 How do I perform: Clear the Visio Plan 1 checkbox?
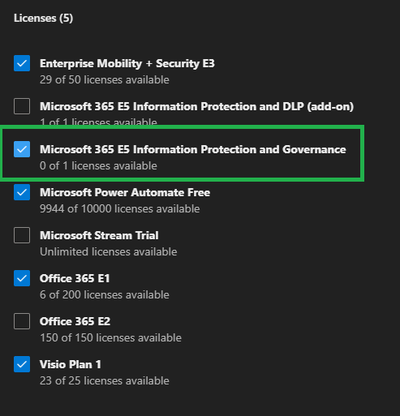point(22,364)
